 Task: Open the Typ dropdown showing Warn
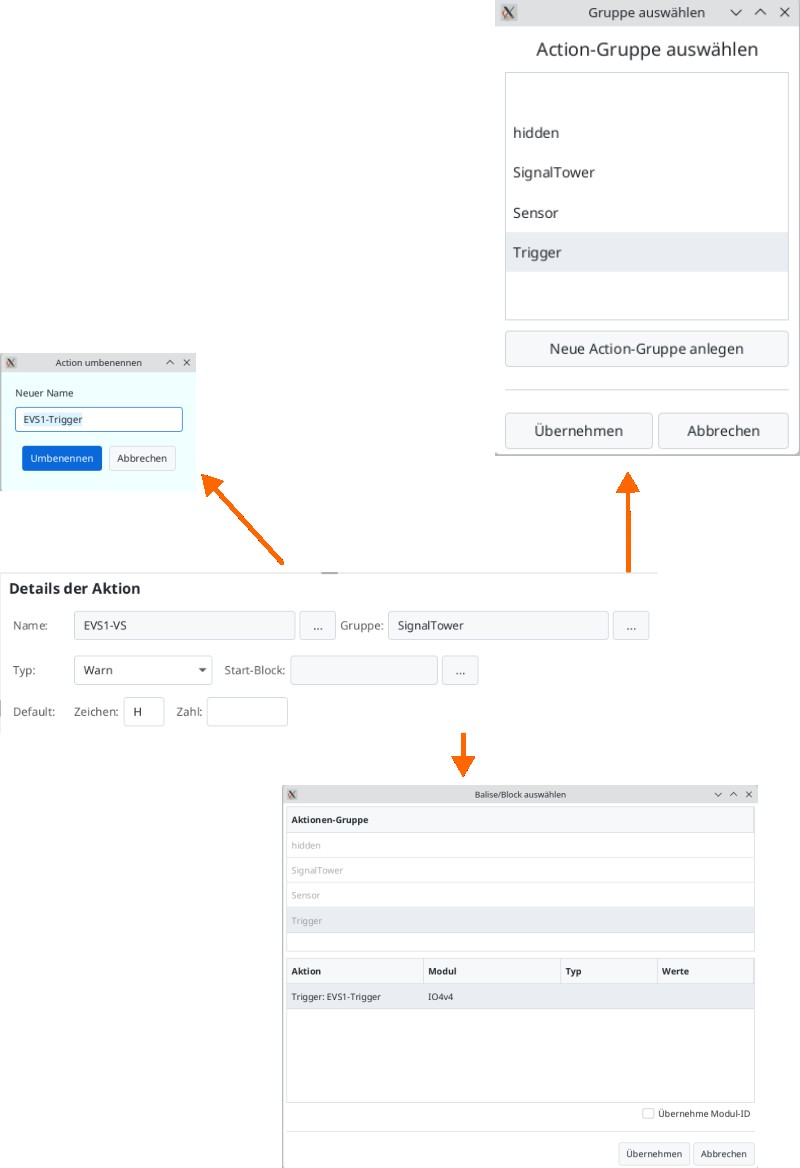143,670
